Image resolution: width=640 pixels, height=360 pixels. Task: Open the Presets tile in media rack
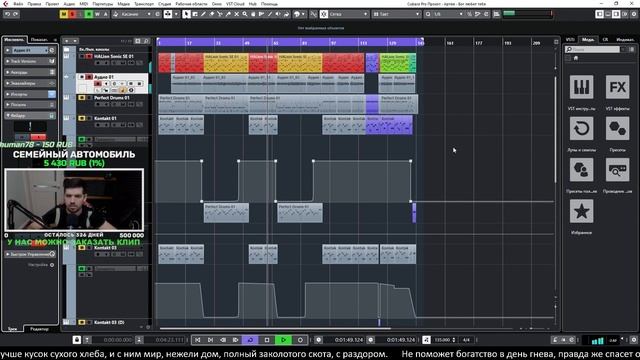pos(617,129)
